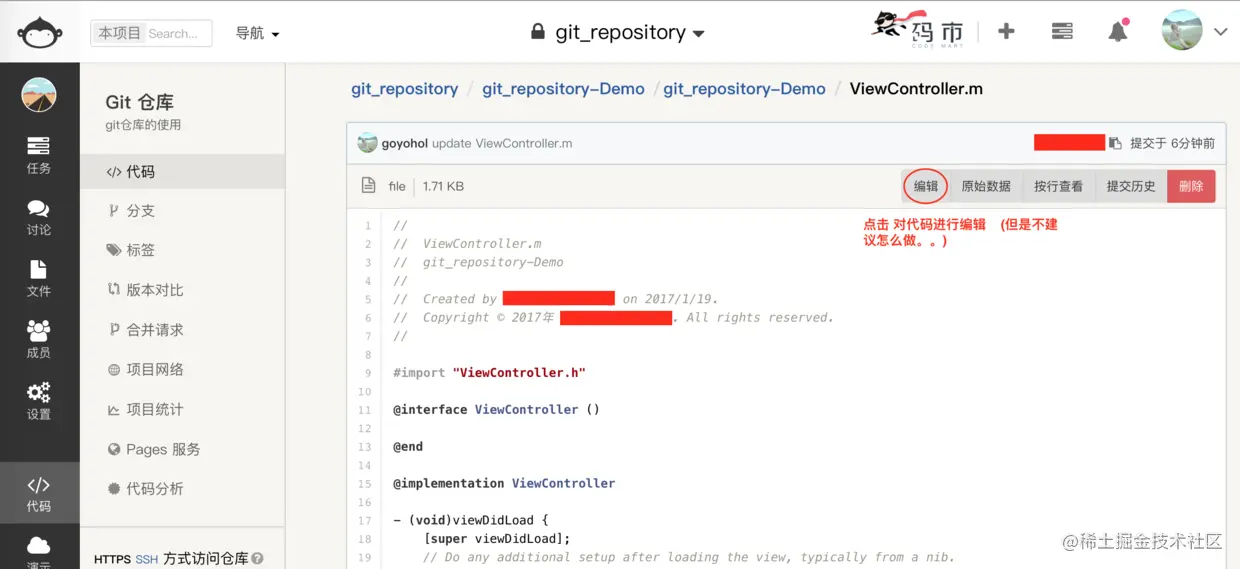Open 原始数据 raw view
Image resolution: width=1240 pixels, height=569 pixels.
(x=986, y=186)
